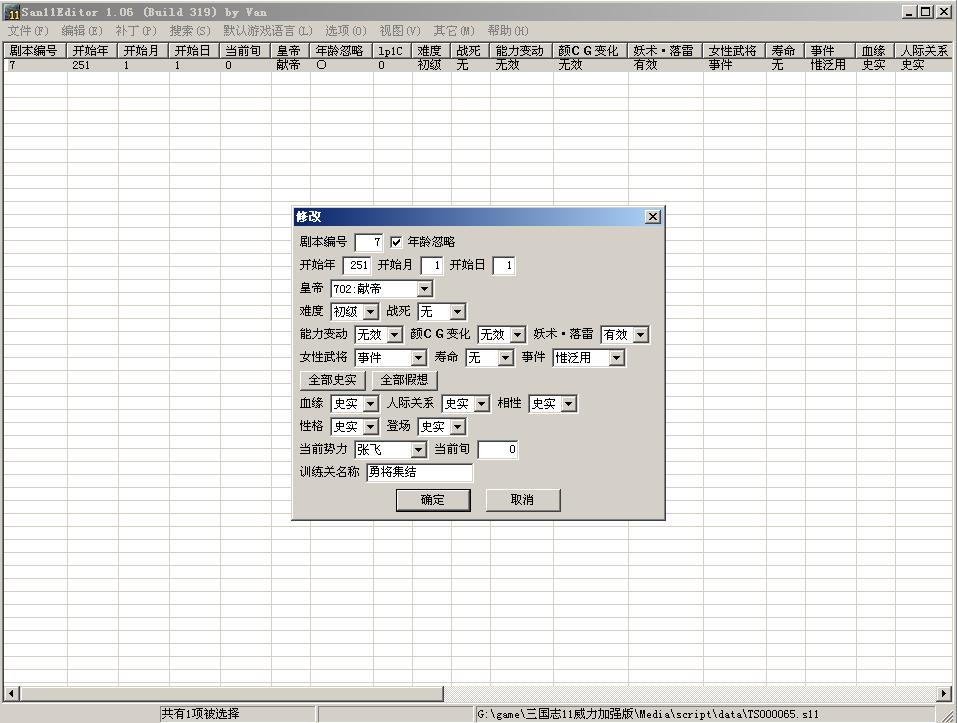Click the horizontal scrollbar right arrow
This screenshot has height=723, width=957.
[x=944, y=693]
